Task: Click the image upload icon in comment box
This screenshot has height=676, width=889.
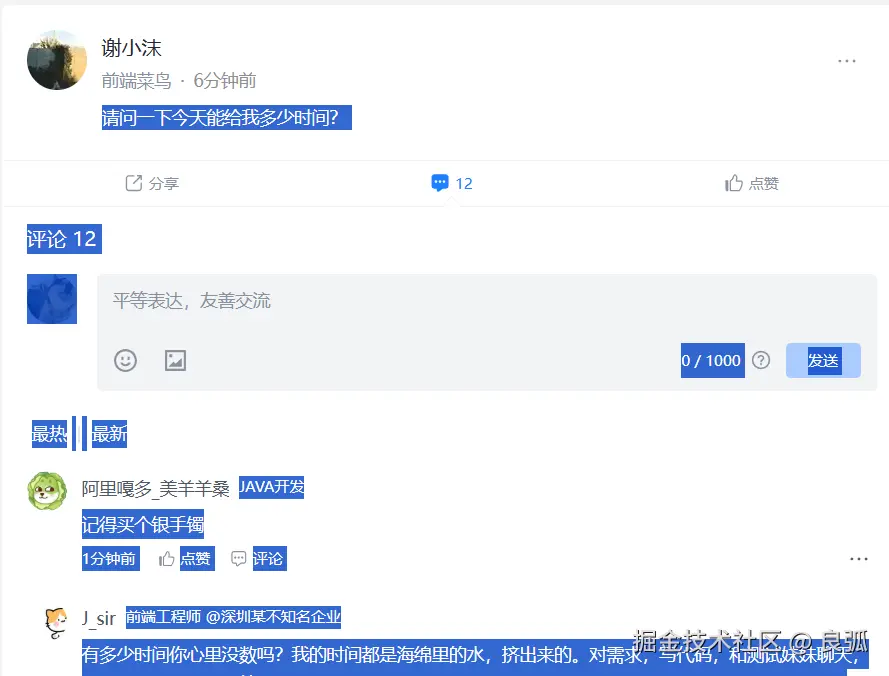Action: [176, 361]
